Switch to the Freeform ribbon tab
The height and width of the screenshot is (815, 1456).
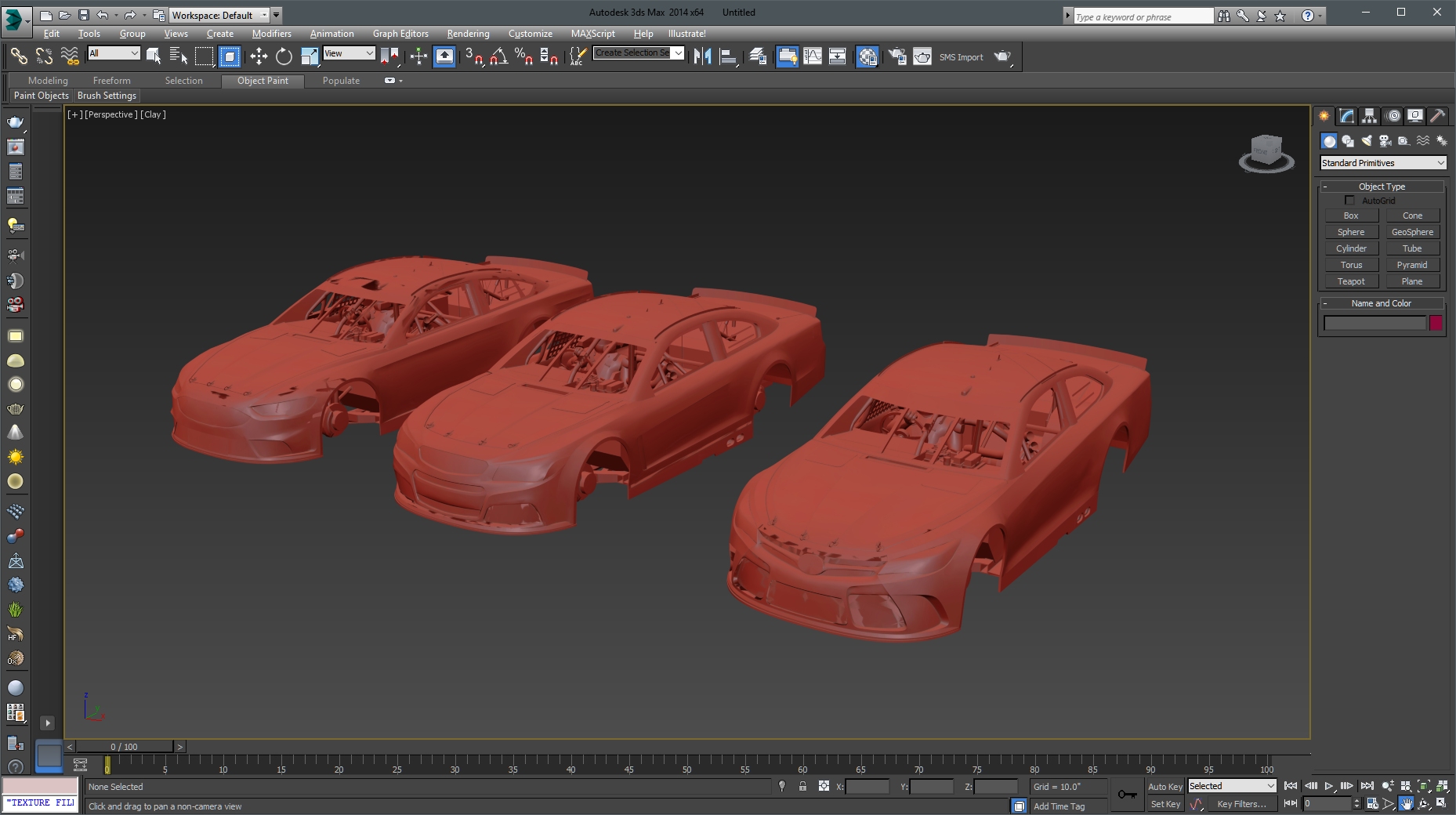tap(111, 81)
